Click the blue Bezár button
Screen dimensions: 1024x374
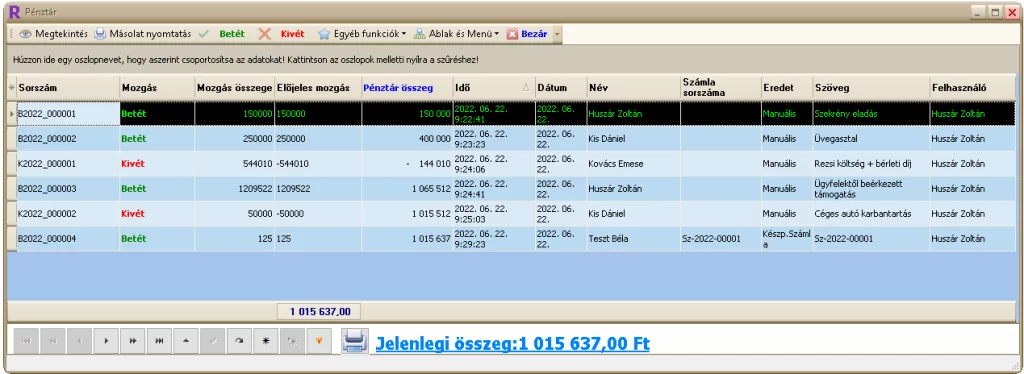pyautogui.click(x=527, y=34)
